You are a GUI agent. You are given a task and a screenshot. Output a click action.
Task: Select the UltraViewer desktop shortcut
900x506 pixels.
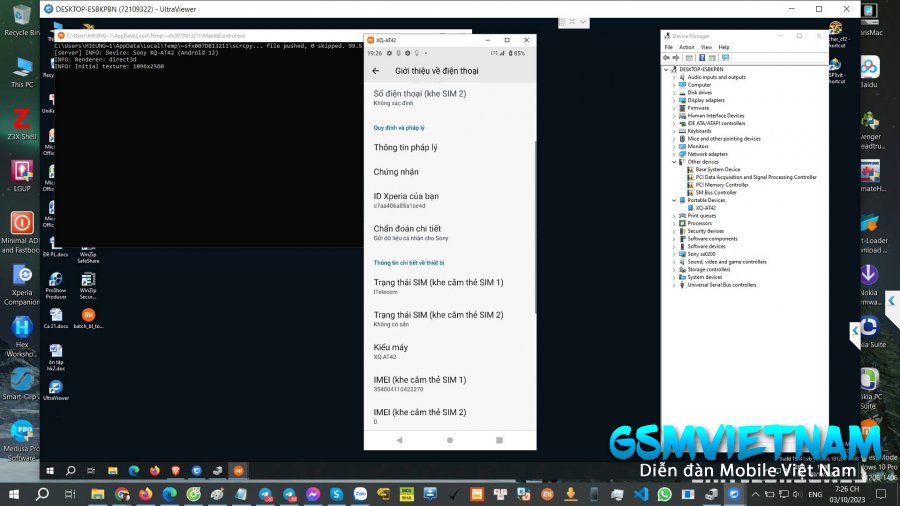click(56, 390)
